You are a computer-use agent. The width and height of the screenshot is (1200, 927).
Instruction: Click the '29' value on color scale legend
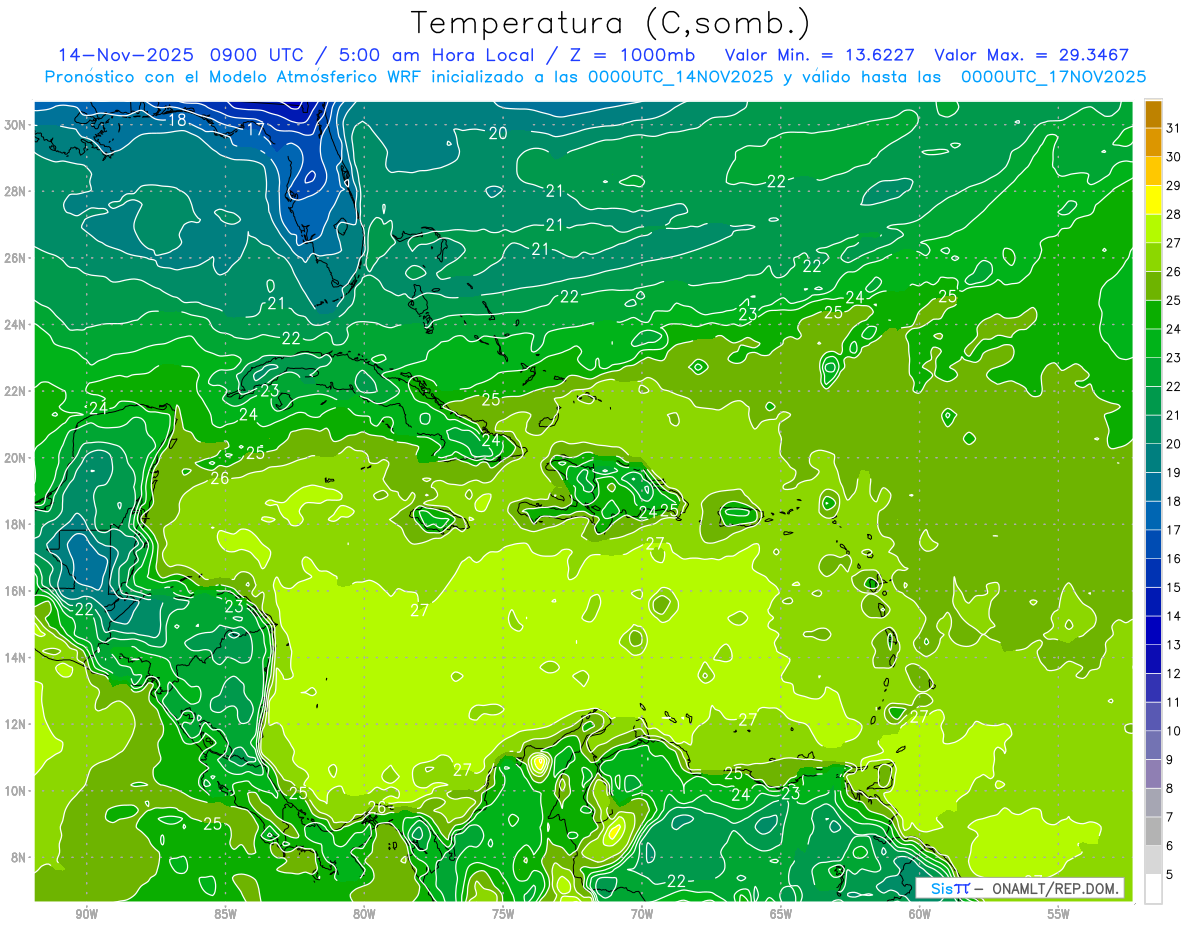tap(1174, 186)
